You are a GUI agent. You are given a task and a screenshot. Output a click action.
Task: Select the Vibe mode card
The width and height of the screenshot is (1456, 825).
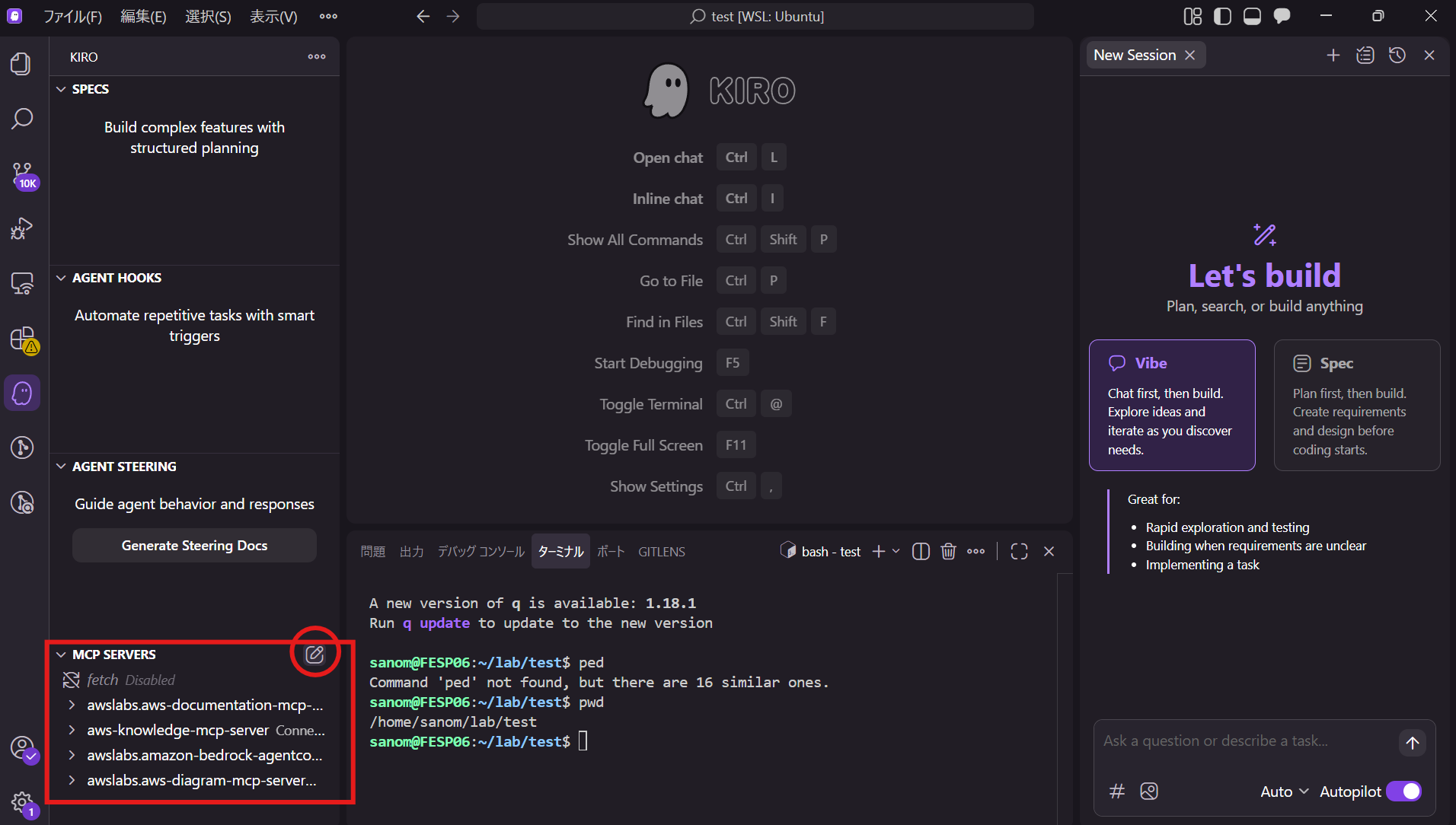coord(1171,405)
